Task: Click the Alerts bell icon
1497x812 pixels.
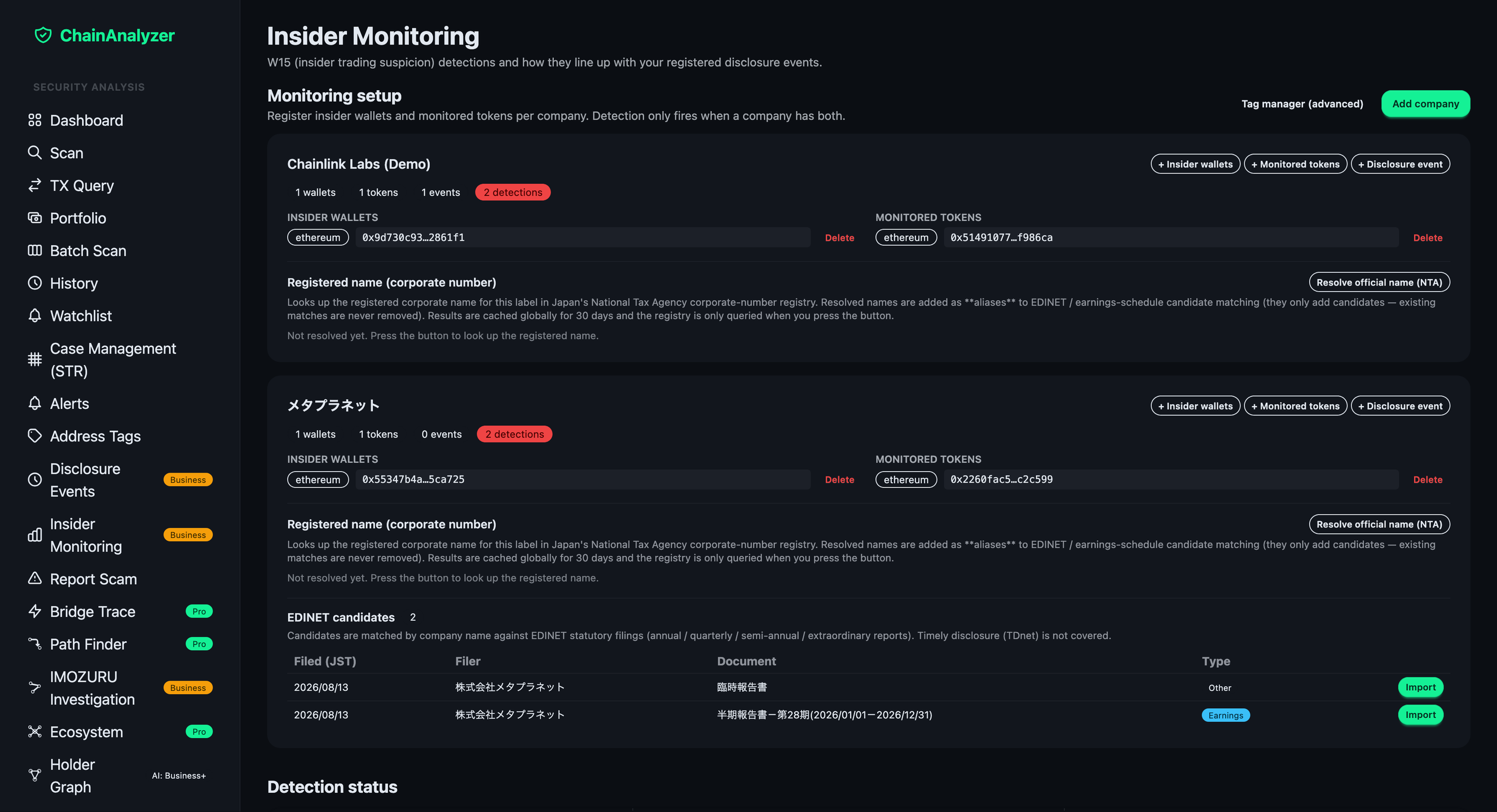Action: click(35, 403)
